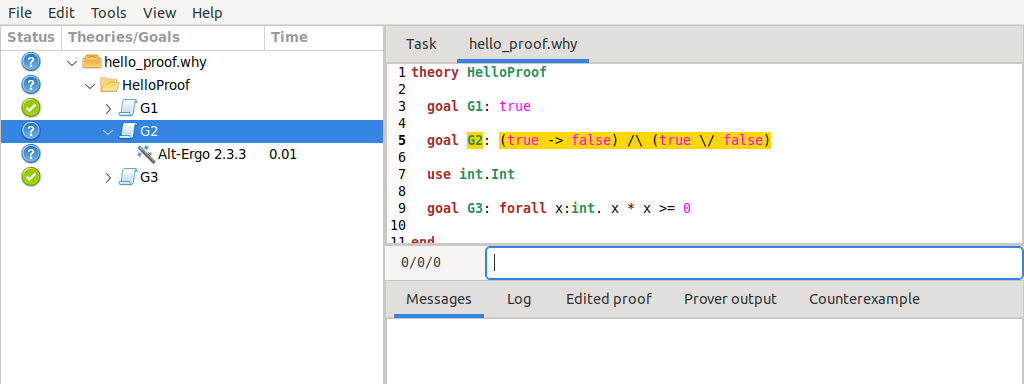The image size is (1024, 384).
Task: Click 'use int.Int' on line 7
Action: click(471, 174)
